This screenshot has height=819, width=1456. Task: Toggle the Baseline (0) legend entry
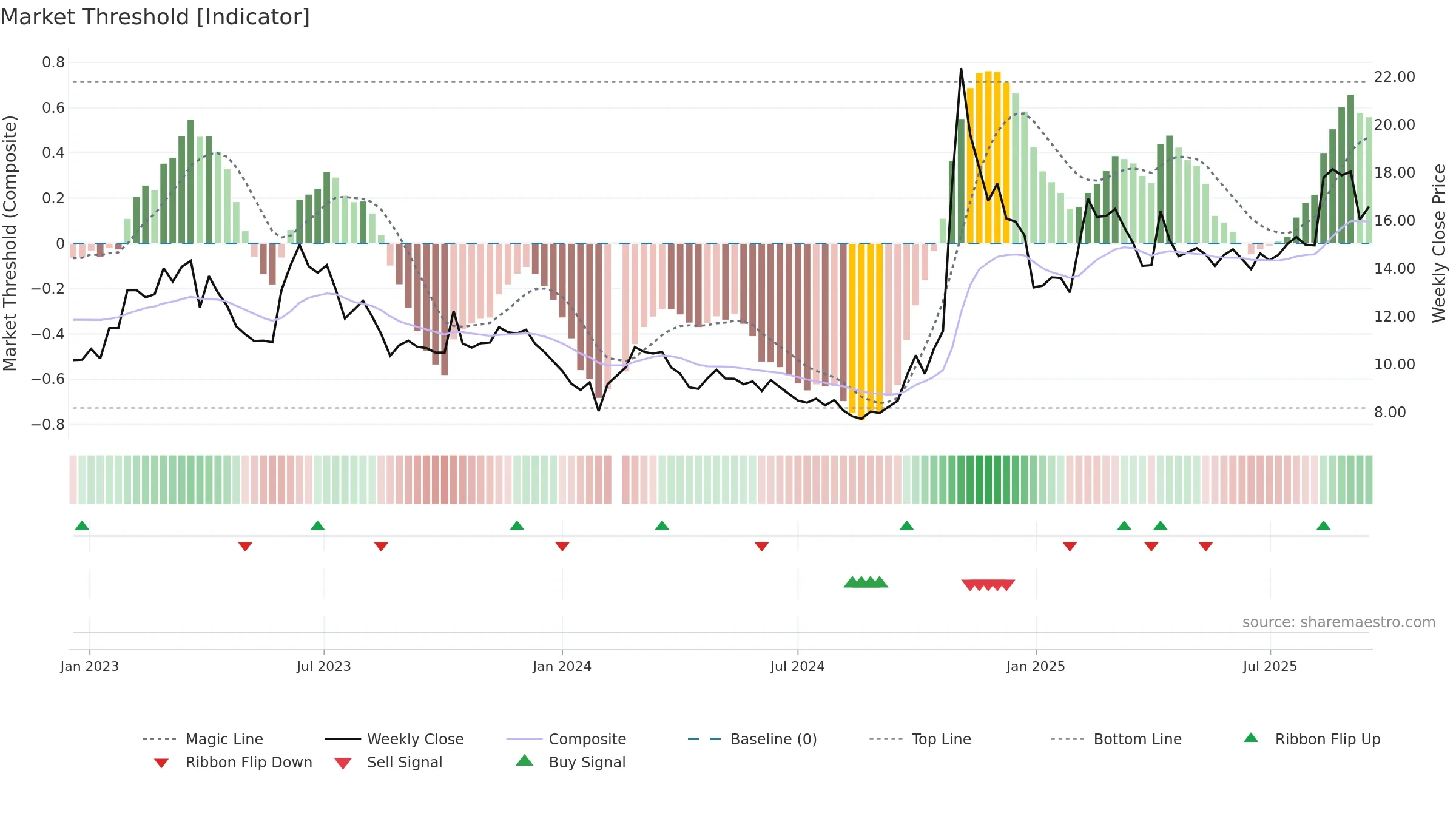click(x=752, y=739)
